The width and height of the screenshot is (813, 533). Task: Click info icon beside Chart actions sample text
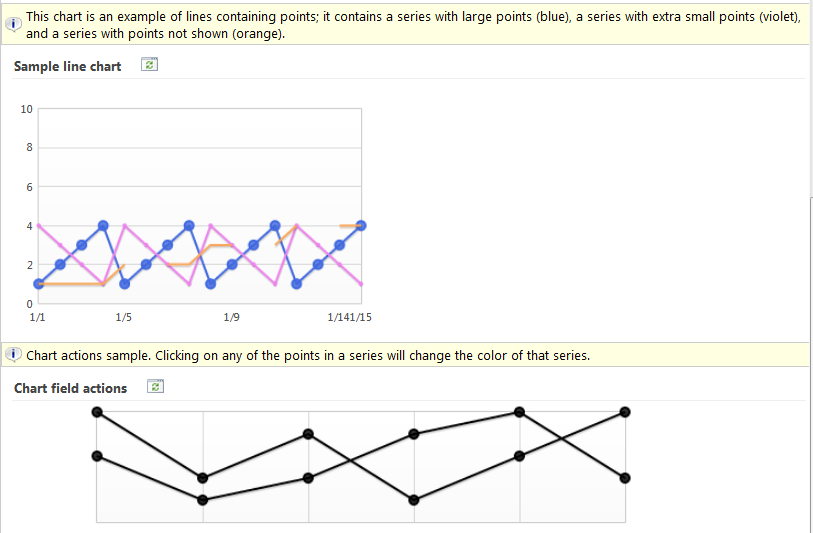pyautogui.click(x=13, y=355)
